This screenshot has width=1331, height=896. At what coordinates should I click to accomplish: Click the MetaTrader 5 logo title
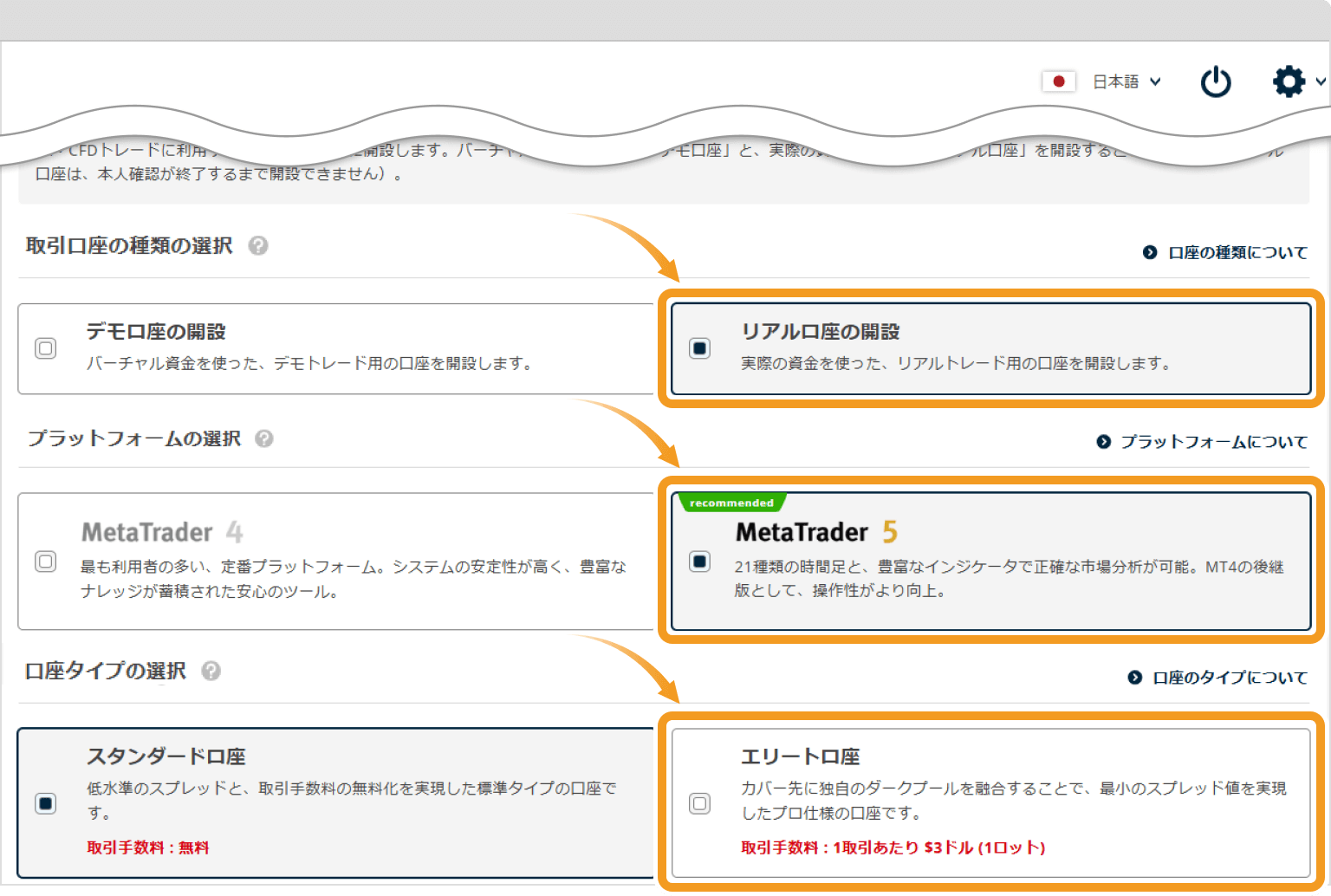pos(817,531)
